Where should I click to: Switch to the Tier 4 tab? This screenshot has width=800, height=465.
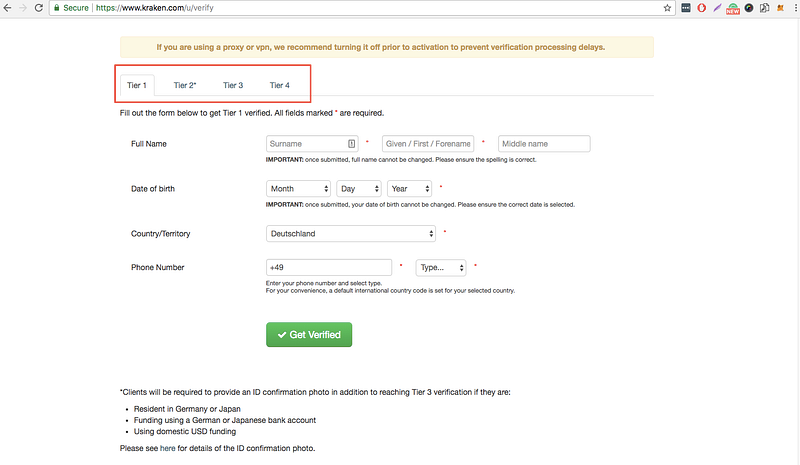tap(280, 85)
